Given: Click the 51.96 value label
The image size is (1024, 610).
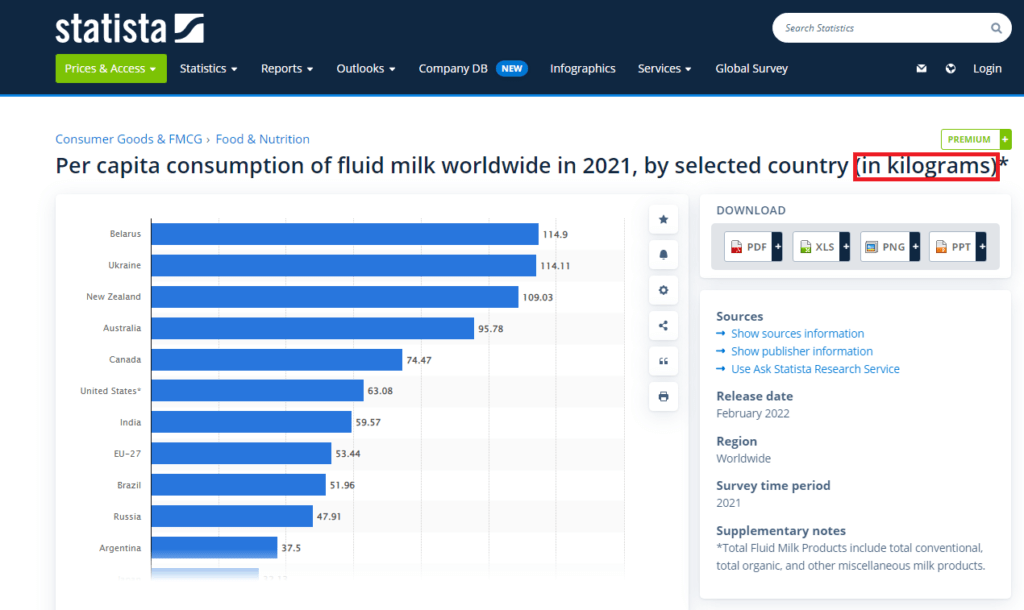Looking at the screenshot, I should [342, 485].
